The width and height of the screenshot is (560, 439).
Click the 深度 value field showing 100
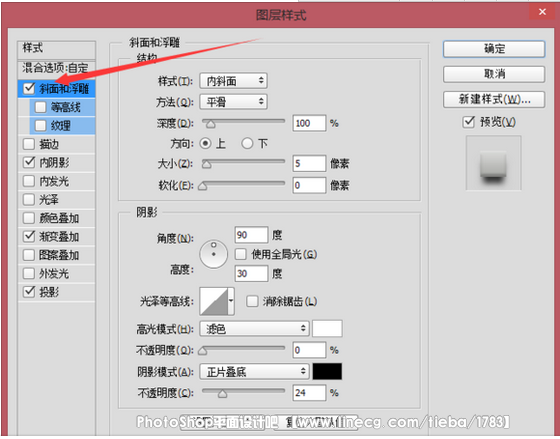309,123
